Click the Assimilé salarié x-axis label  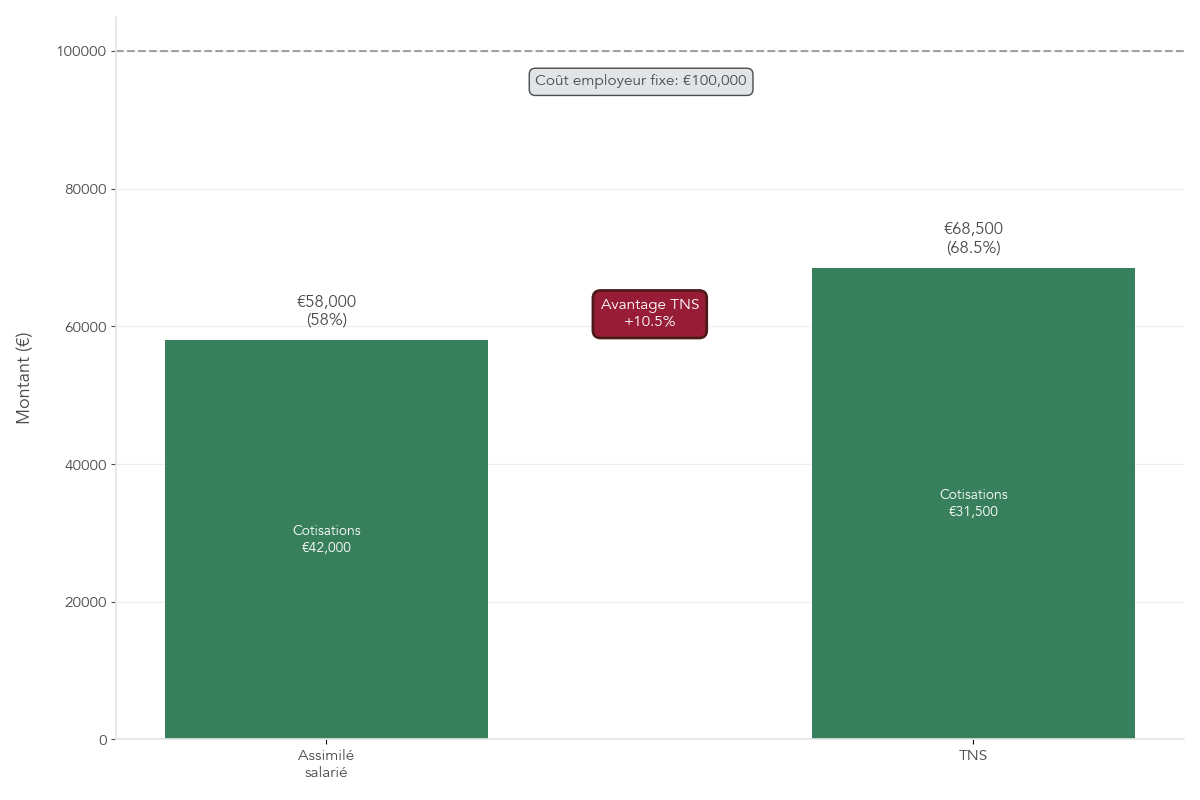coord(326,764)
